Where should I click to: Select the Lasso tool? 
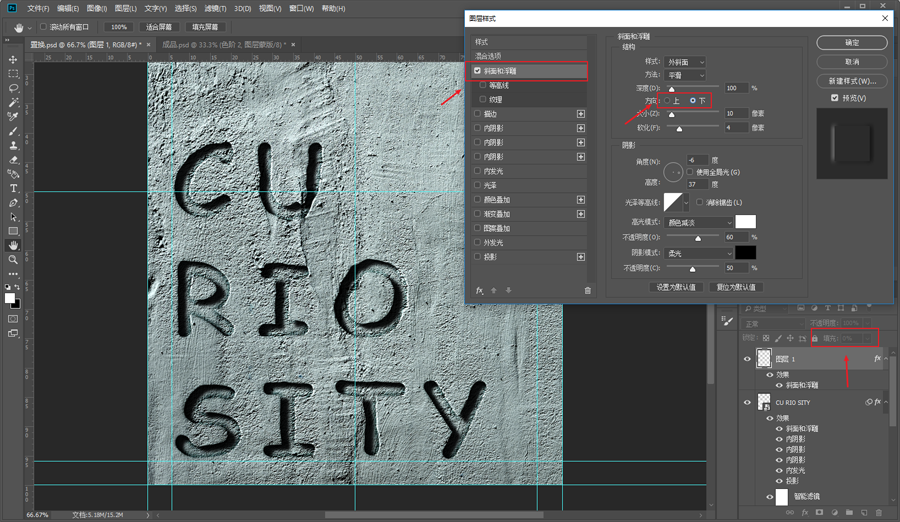(14, 88)
